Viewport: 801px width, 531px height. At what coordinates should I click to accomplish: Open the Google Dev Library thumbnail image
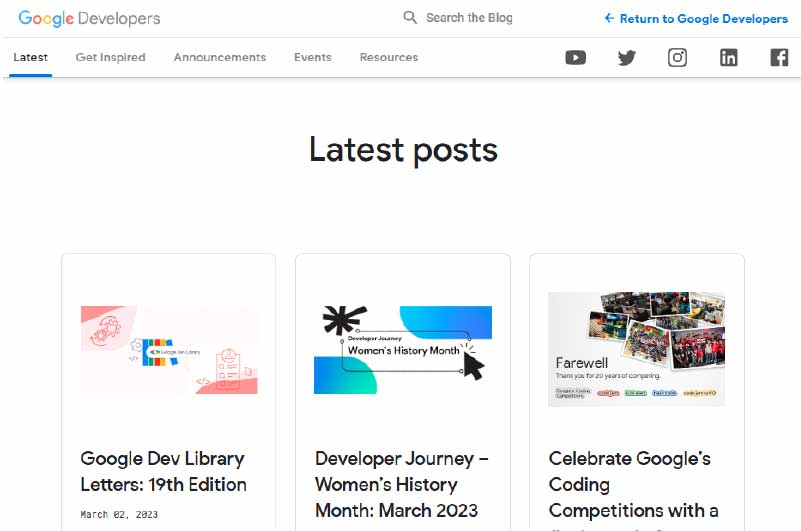point(169,350)
